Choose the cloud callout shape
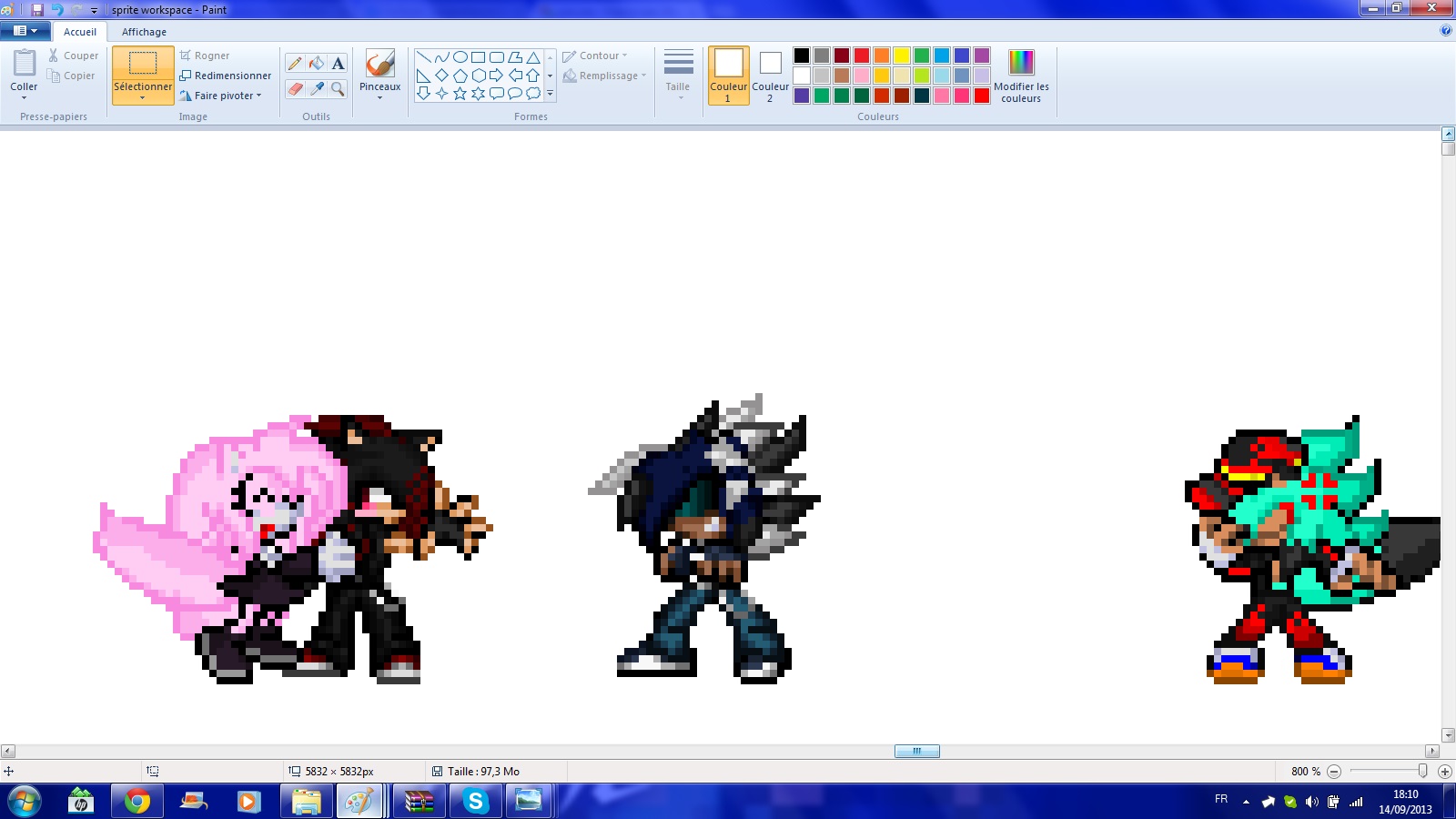This screenshot has height=819, width=1456. 533,93
